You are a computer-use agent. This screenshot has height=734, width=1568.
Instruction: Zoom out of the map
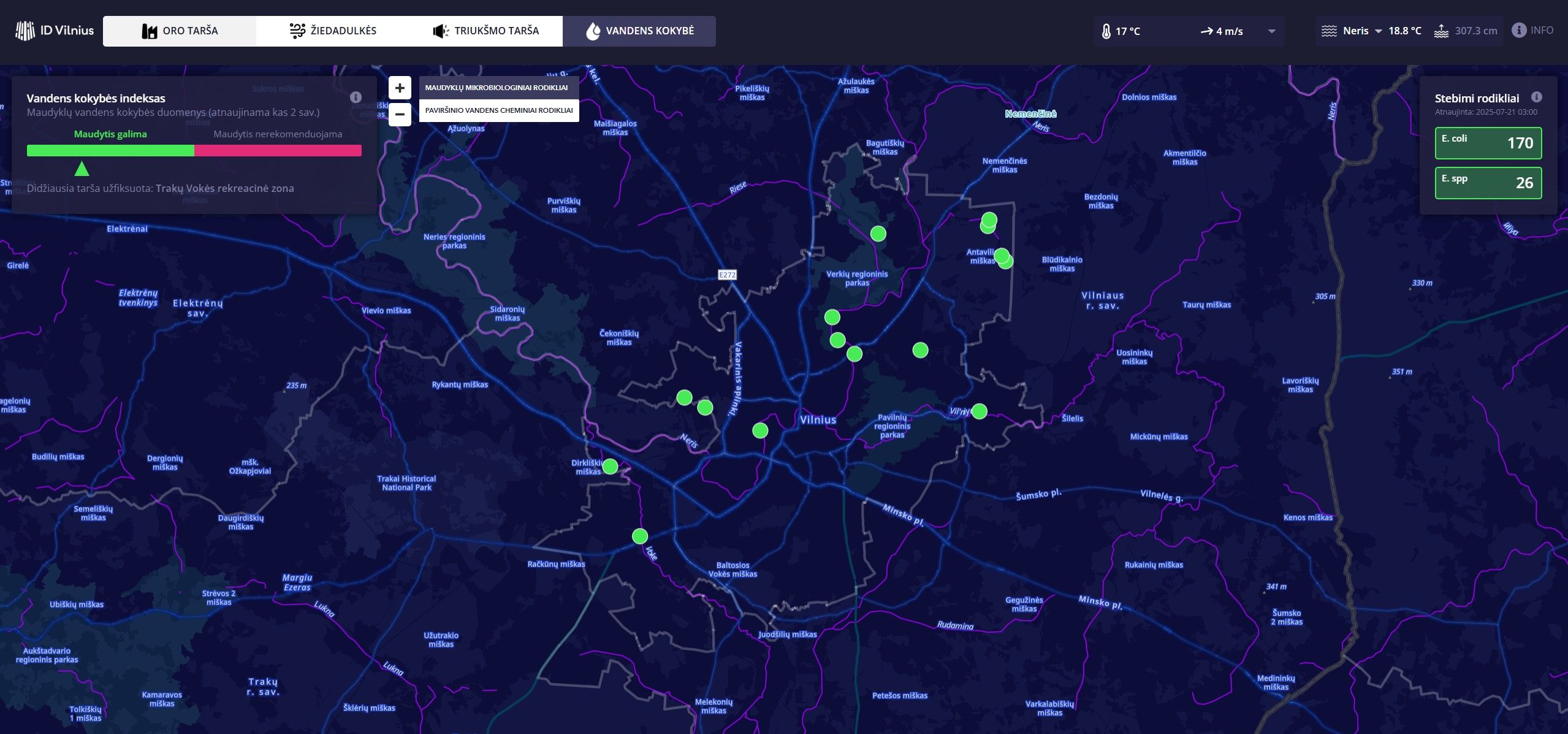[x=400, y=114]
